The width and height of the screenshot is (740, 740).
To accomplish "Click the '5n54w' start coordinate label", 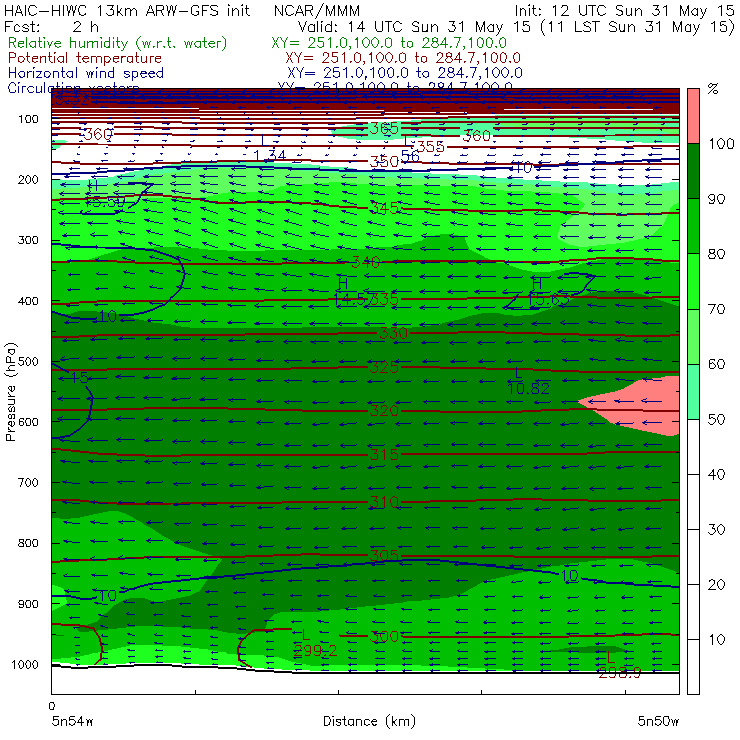I will [x=72, y=721].
